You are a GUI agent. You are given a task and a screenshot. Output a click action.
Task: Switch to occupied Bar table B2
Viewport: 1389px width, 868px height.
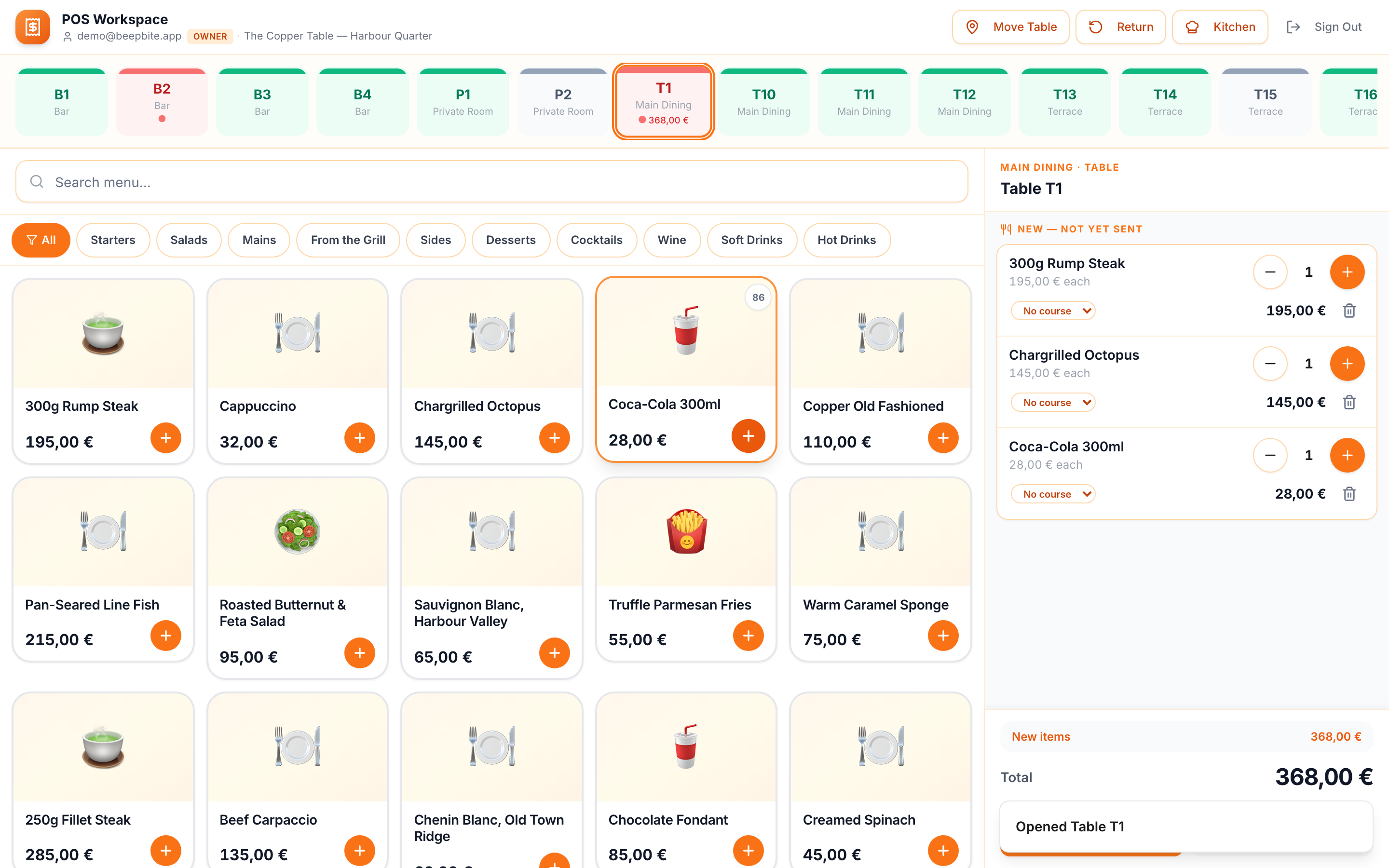click(x=162, y=102)
